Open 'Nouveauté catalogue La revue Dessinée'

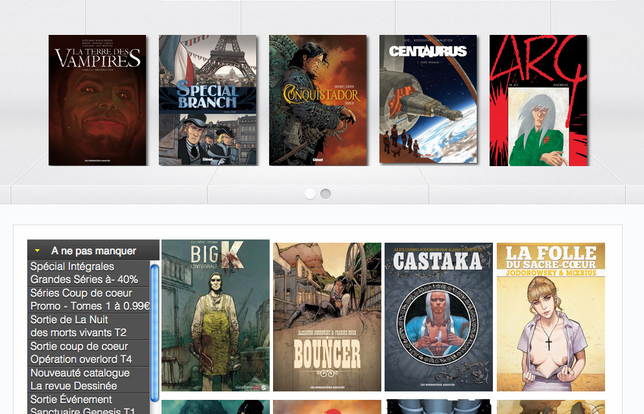click(88, 380)
